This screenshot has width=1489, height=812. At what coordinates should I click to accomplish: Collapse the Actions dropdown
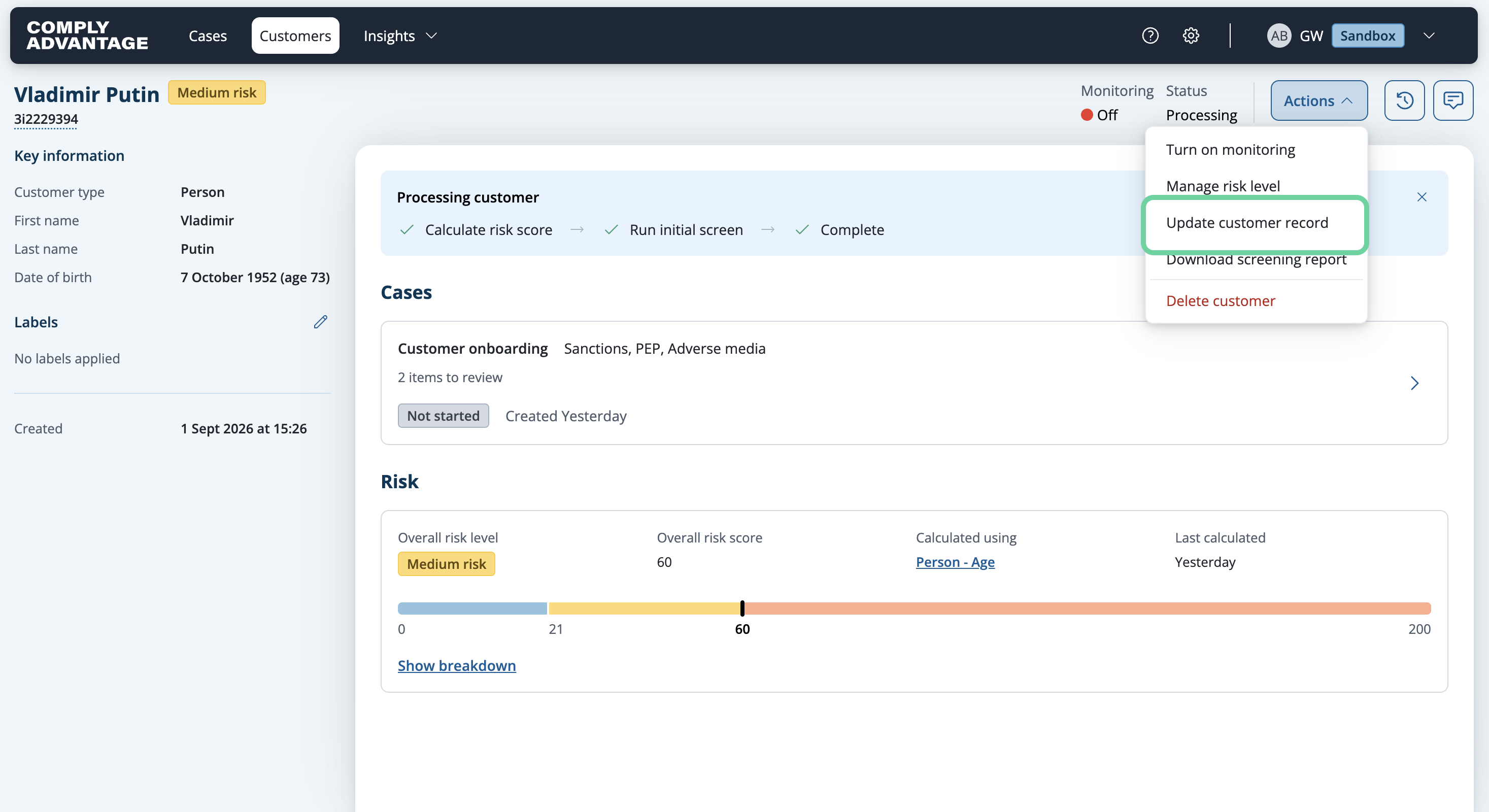pyautogui.click(x=1319, y=100)
